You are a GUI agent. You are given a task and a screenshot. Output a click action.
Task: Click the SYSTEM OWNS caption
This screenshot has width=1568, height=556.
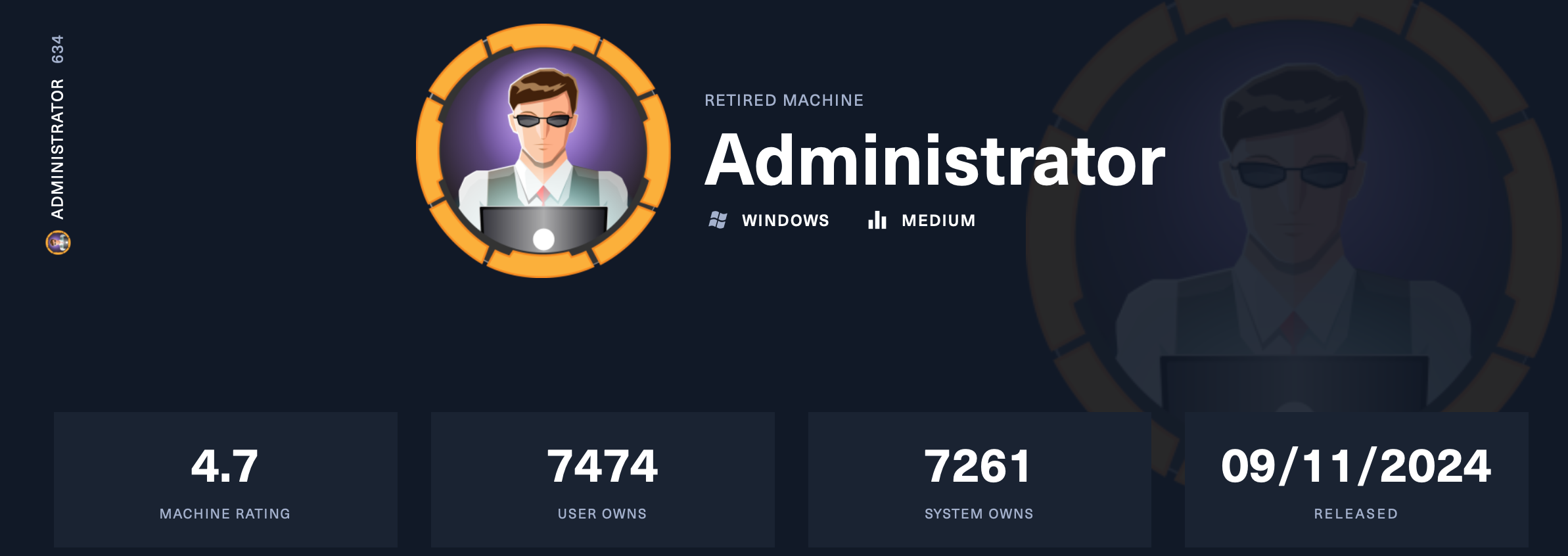(x=979, y=514)
